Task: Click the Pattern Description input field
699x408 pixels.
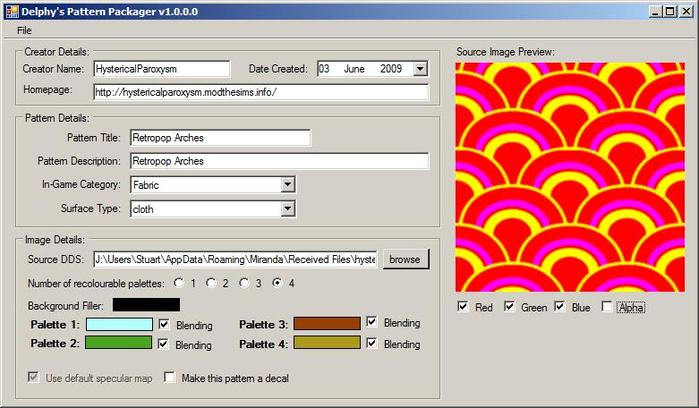Action: [280, 161]
